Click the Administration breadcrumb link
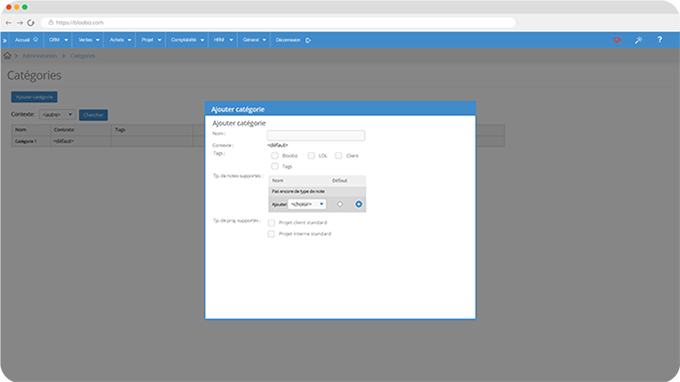The width and height of the screenshot is (680, 382). tap(39, 56)
